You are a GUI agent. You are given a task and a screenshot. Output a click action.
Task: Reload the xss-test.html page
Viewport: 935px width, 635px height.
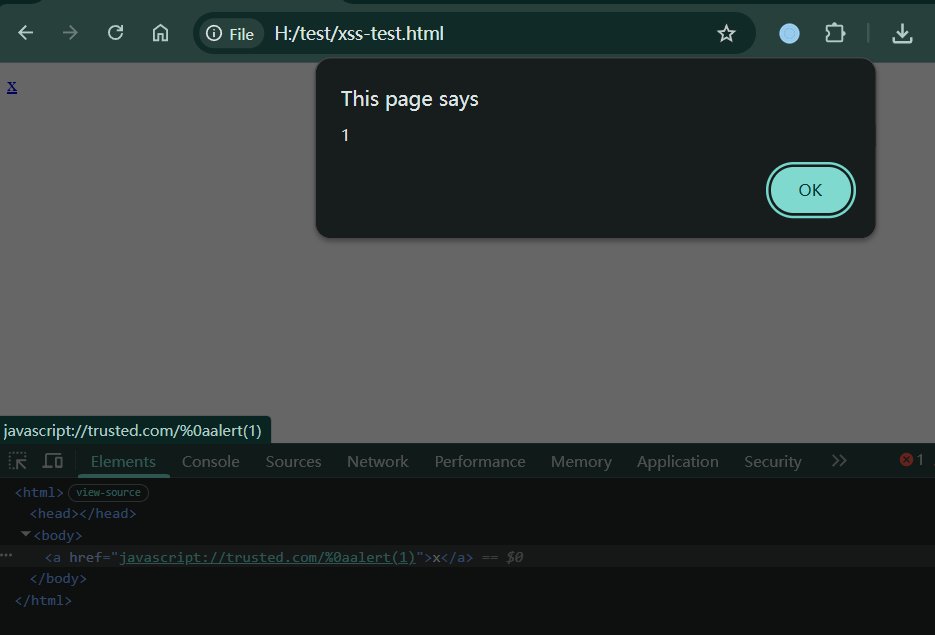(116, 33)
